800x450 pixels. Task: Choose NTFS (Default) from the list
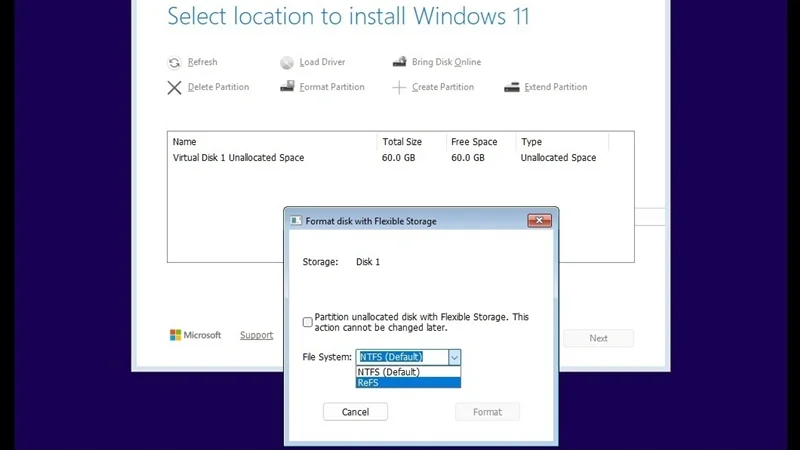click(x=408, y=372)
